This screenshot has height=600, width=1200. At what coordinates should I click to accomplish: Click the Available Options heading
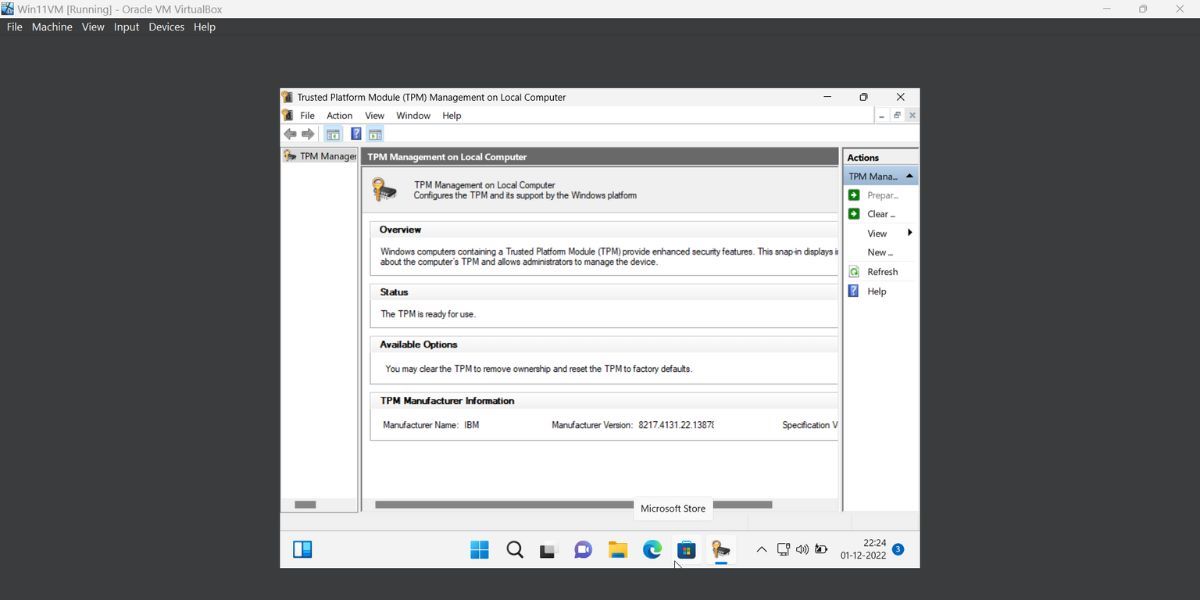(x=418, y=344)
